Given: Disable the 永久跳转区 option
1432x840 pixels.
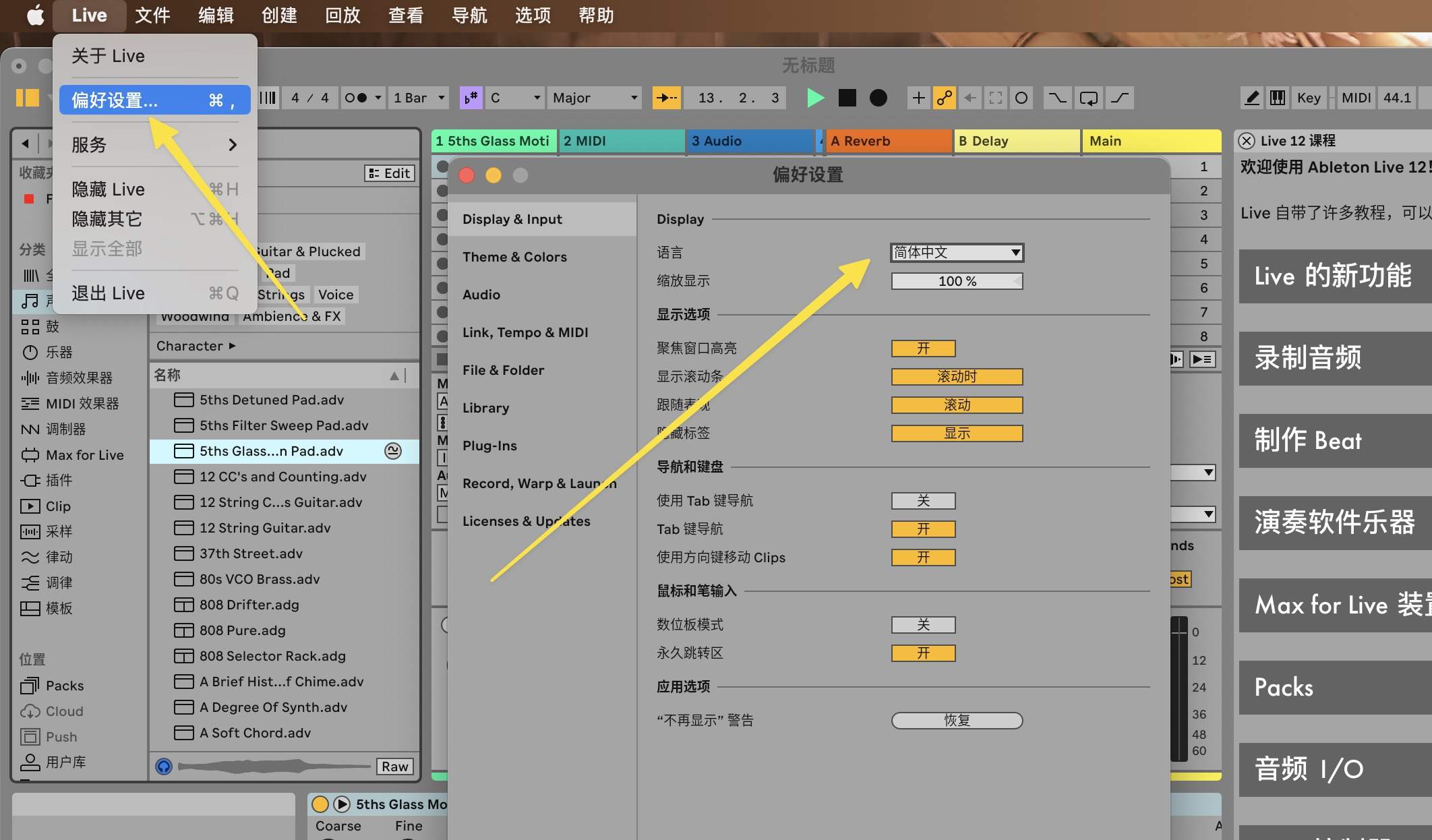Looking at the screenshot, I should pos(922,653).
